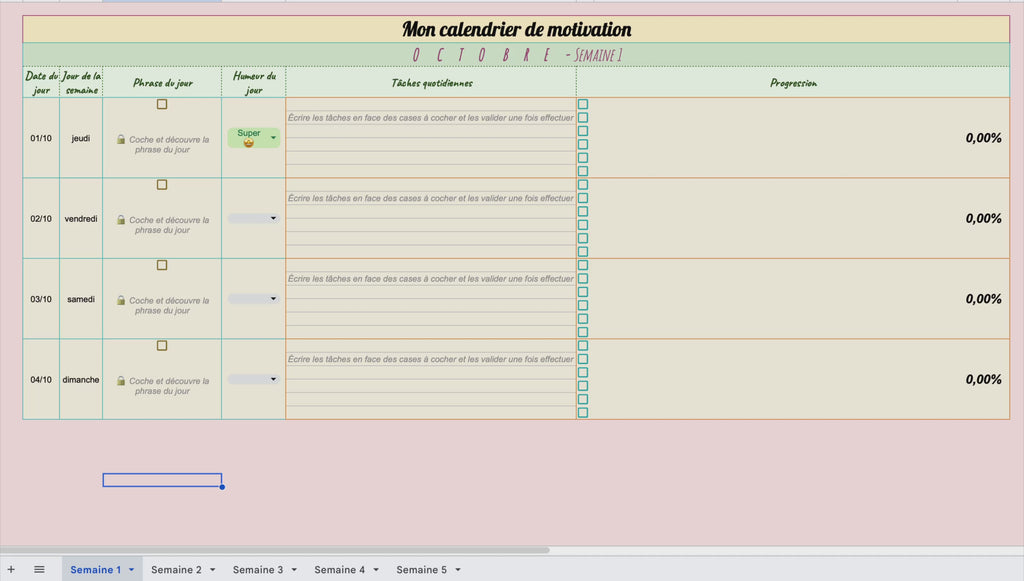Select the 'Phrase du jour' column header

point(163,83)
